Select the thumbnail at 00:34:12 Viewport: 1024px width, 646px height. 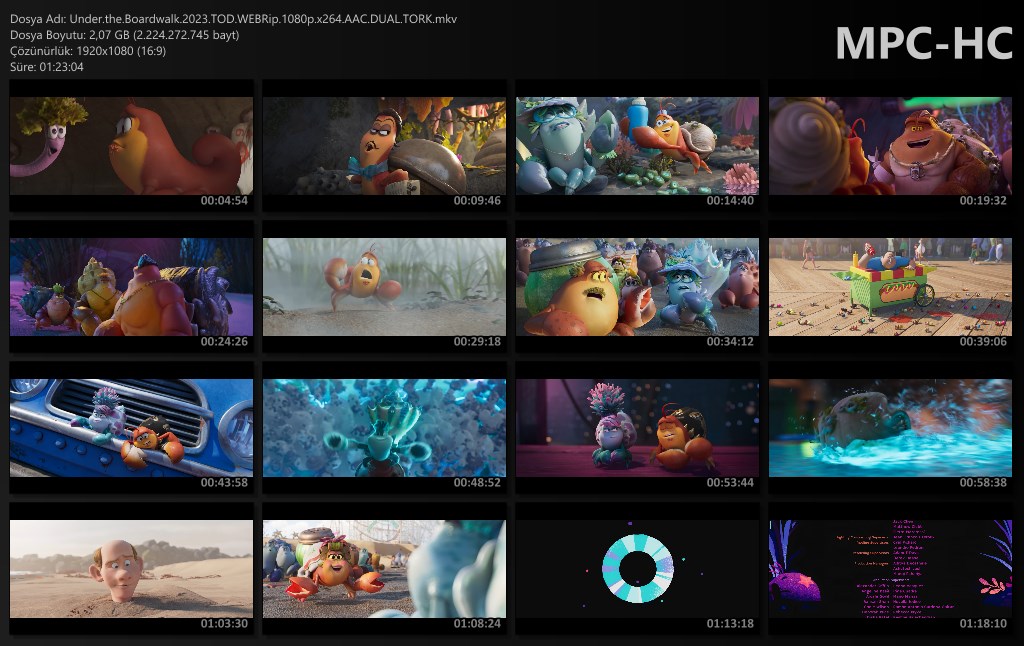coord(637,287)
